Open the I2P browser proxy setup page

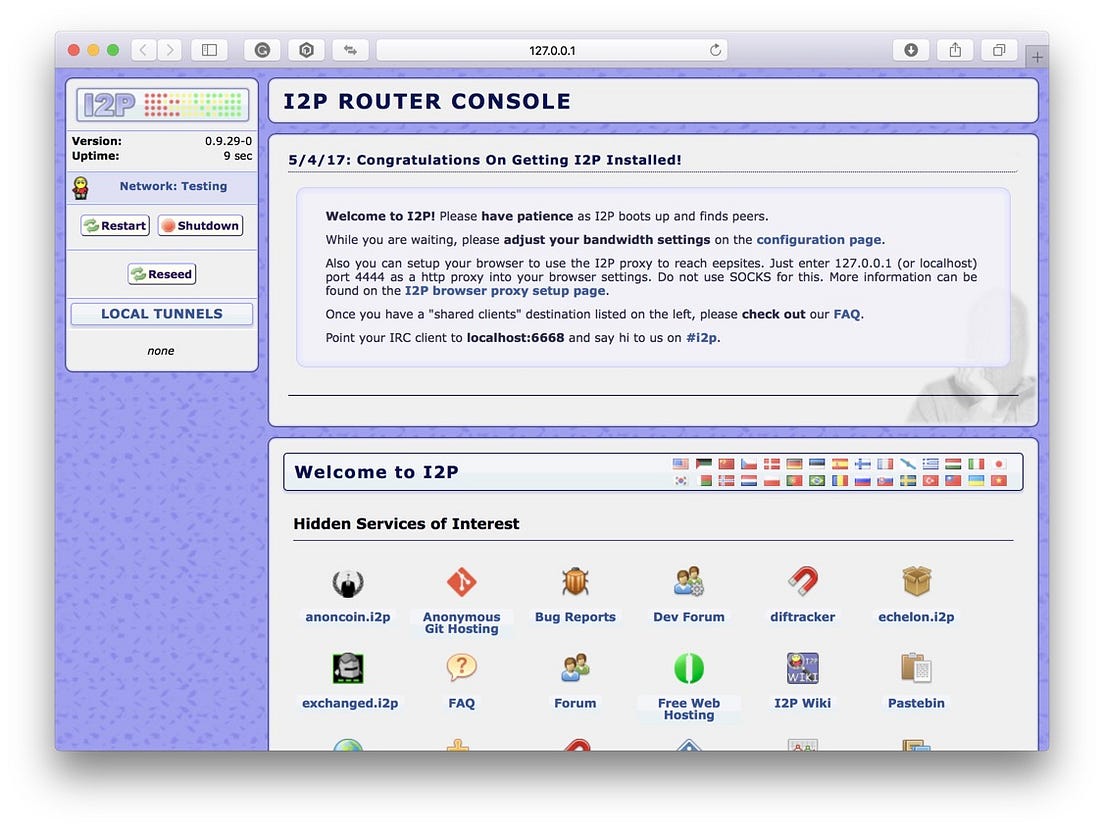point(506,290)
